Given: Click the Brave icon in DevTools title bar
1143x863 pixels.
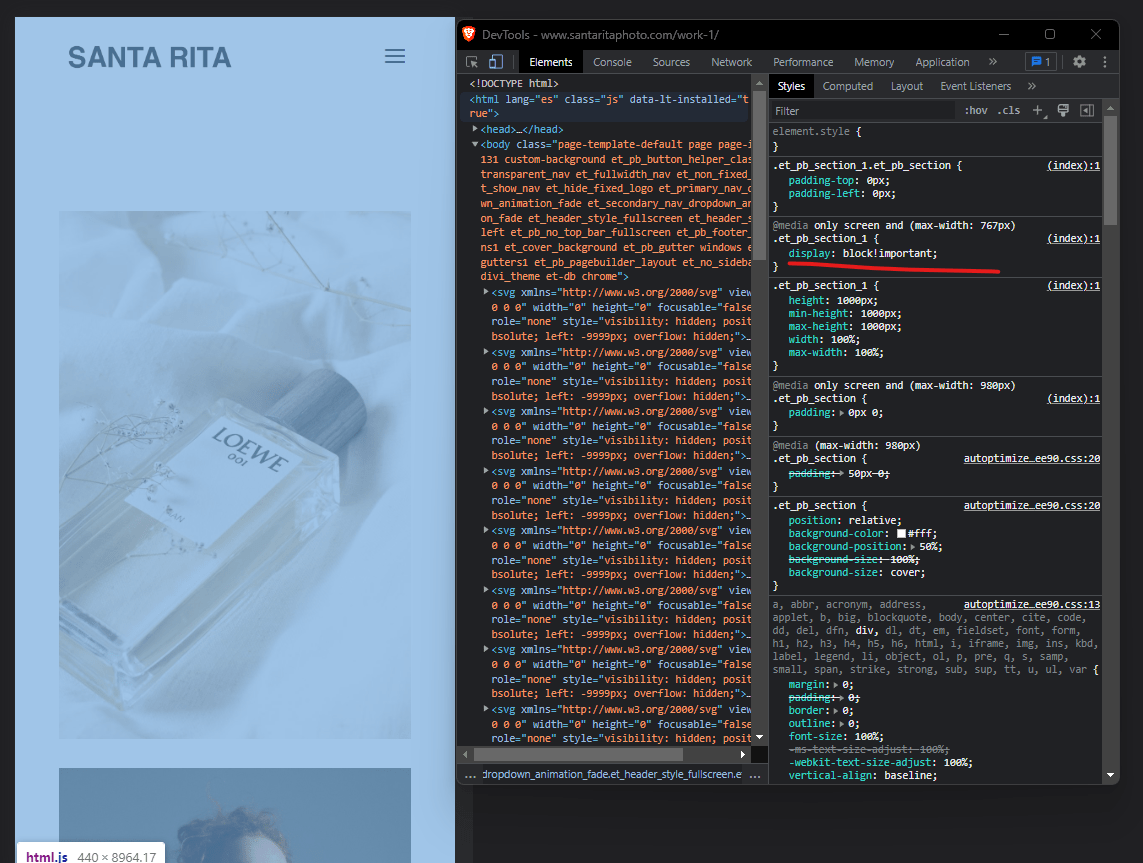Looking at the screenshot, I should [469, 34].
